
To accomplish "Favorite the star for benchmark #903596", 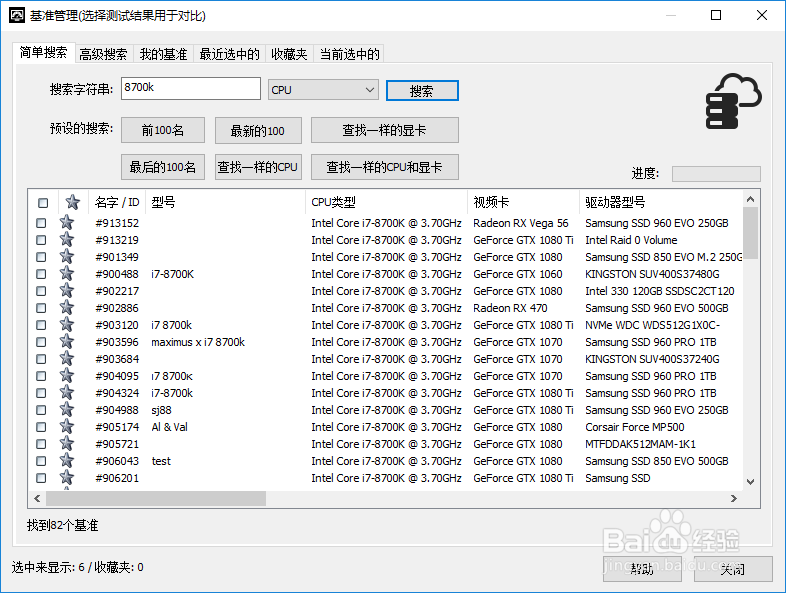I will [67, 342].
